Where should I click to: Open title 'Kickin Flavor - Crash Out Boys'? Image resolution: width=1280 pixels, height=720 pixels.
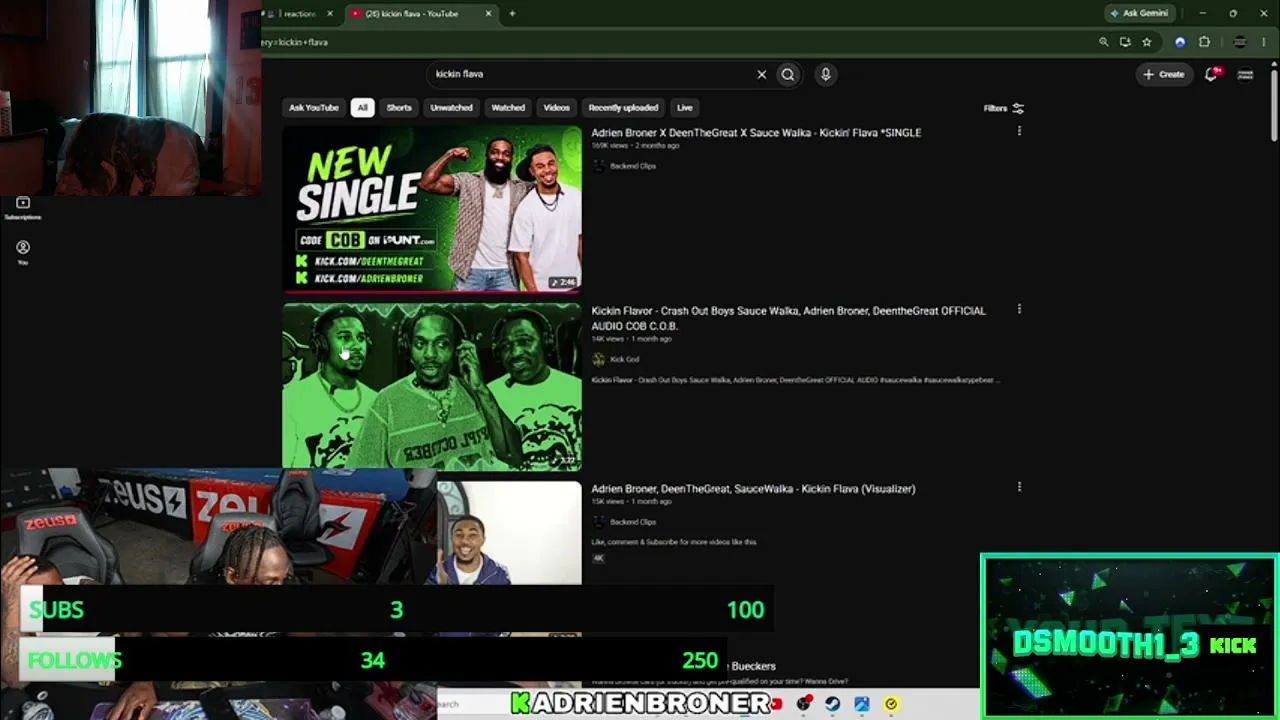tap(788, 318)
